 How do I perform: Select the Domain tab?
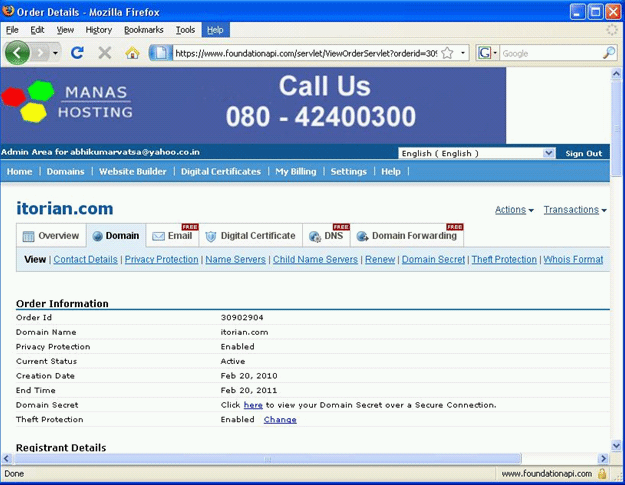(116, 236)
